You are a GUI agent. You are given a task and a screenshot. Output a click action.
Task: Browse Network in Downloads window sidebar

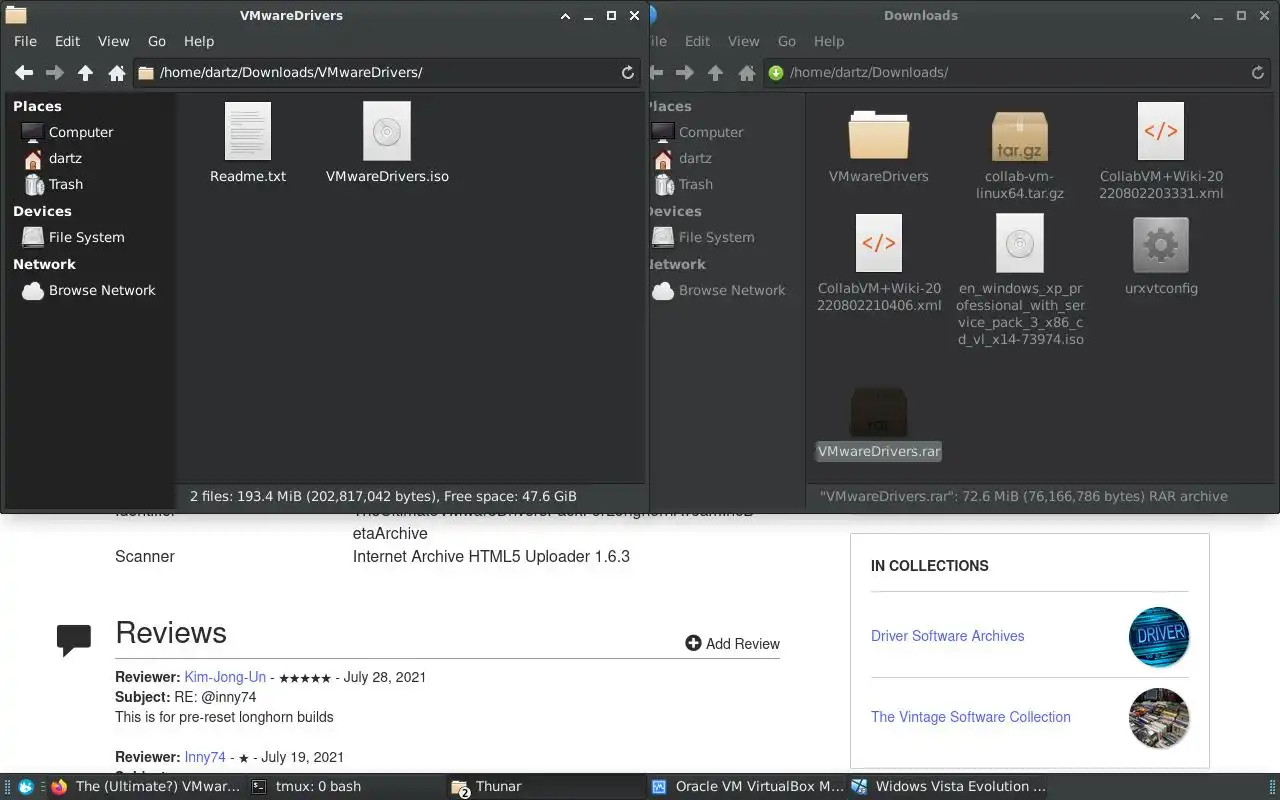[x=732, y=290]
